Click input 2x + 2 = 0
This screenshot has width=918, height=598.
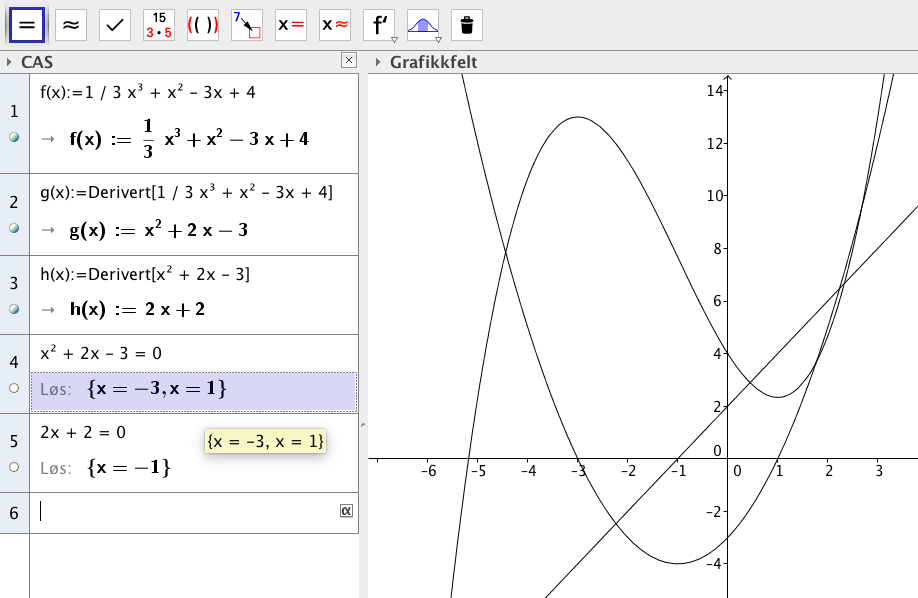[83, 432]
